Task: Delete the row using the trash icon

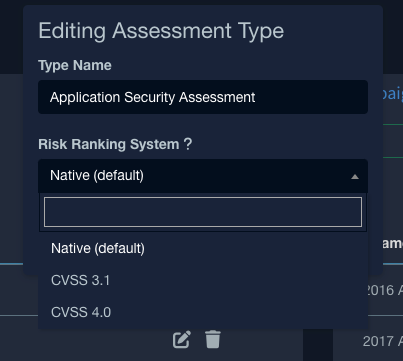Action: coord(213,339)
